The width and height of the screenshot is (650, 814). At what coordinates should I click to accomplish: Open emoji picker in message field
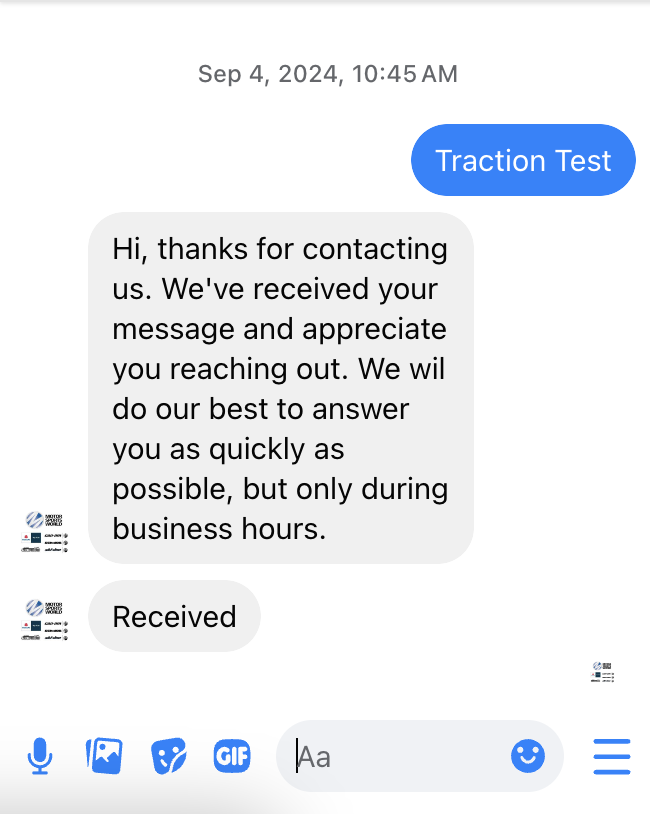[528, 756]
